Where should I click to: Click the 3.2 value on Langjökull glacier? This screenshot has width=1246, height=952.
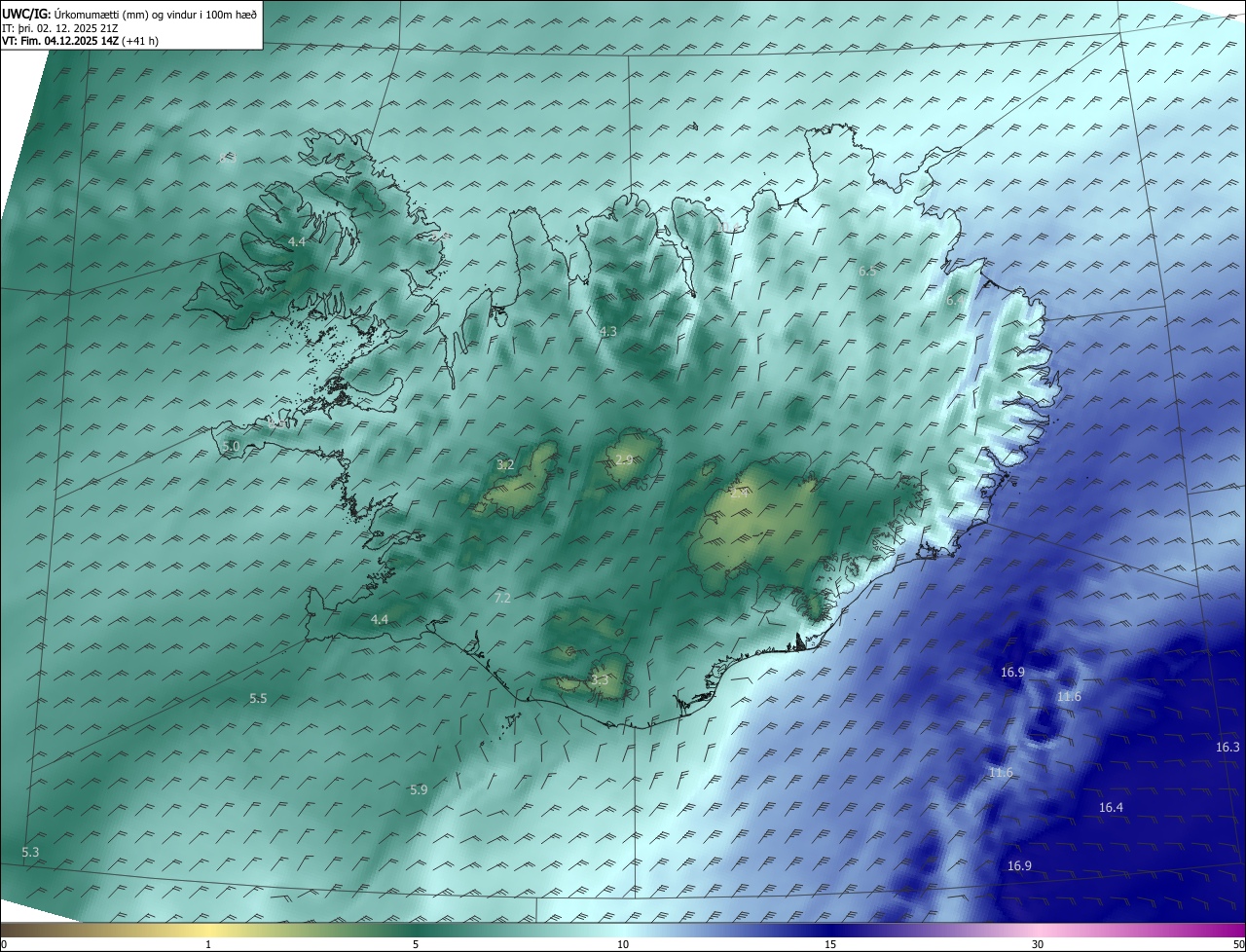point(505,465)
